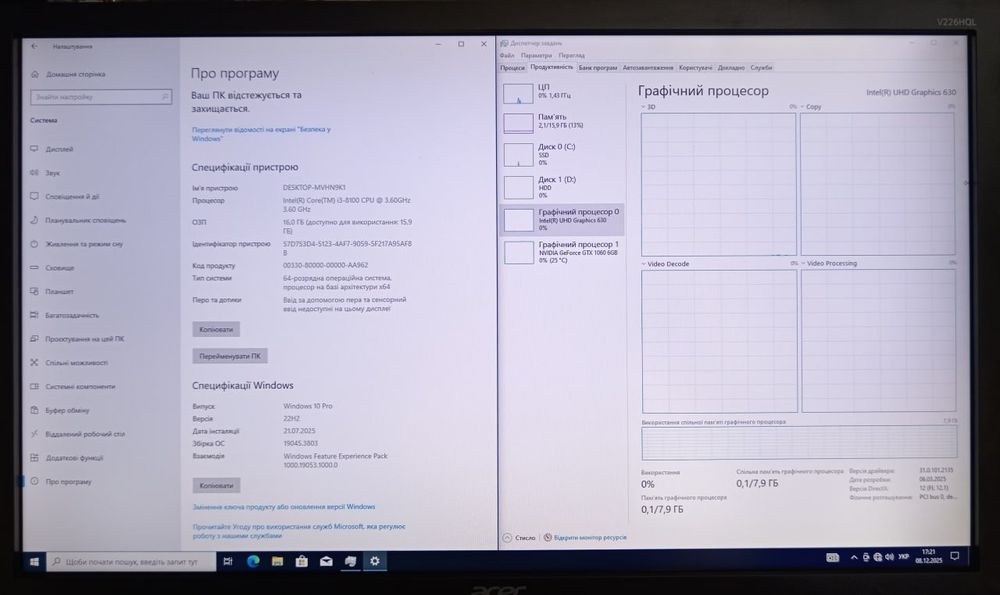Viewport: 1000px width, 595px height.
Task: Open Системні компоненти settings
Action: pos(80,386)
